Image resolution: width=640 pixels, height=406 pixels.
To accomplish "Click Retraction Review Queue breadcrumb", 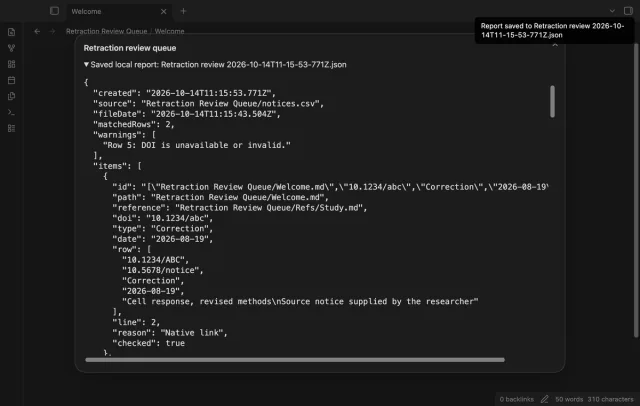I will point(106,31).
